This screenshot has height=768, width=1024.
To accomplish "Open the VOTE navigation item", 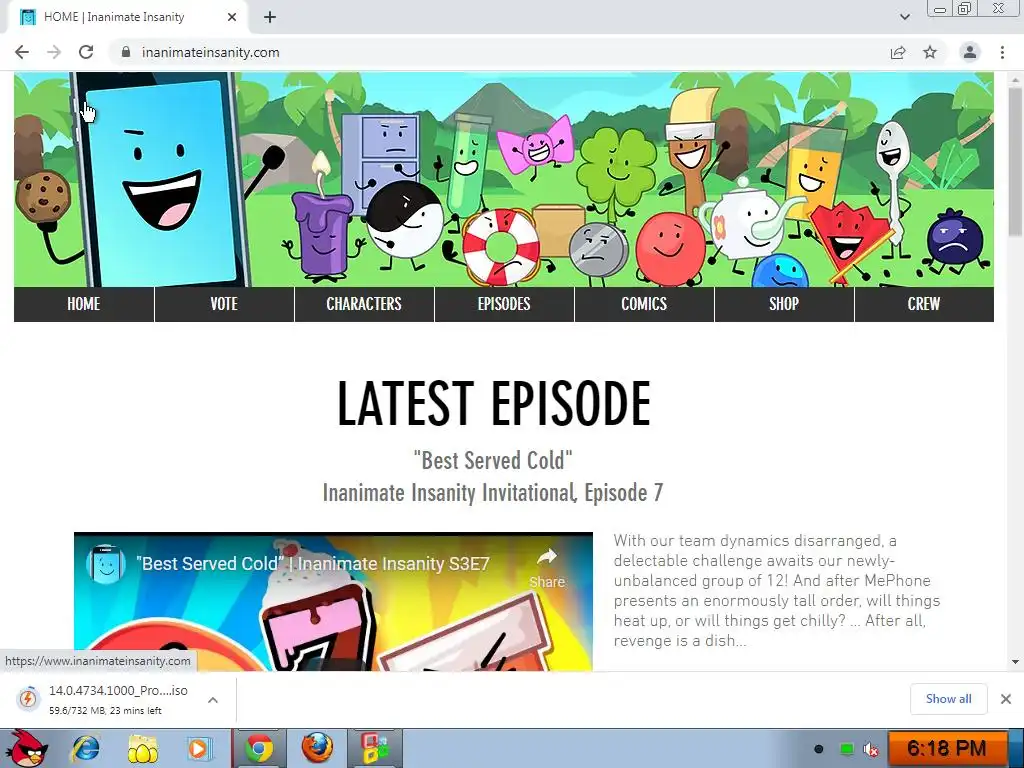I will [224, 304].
